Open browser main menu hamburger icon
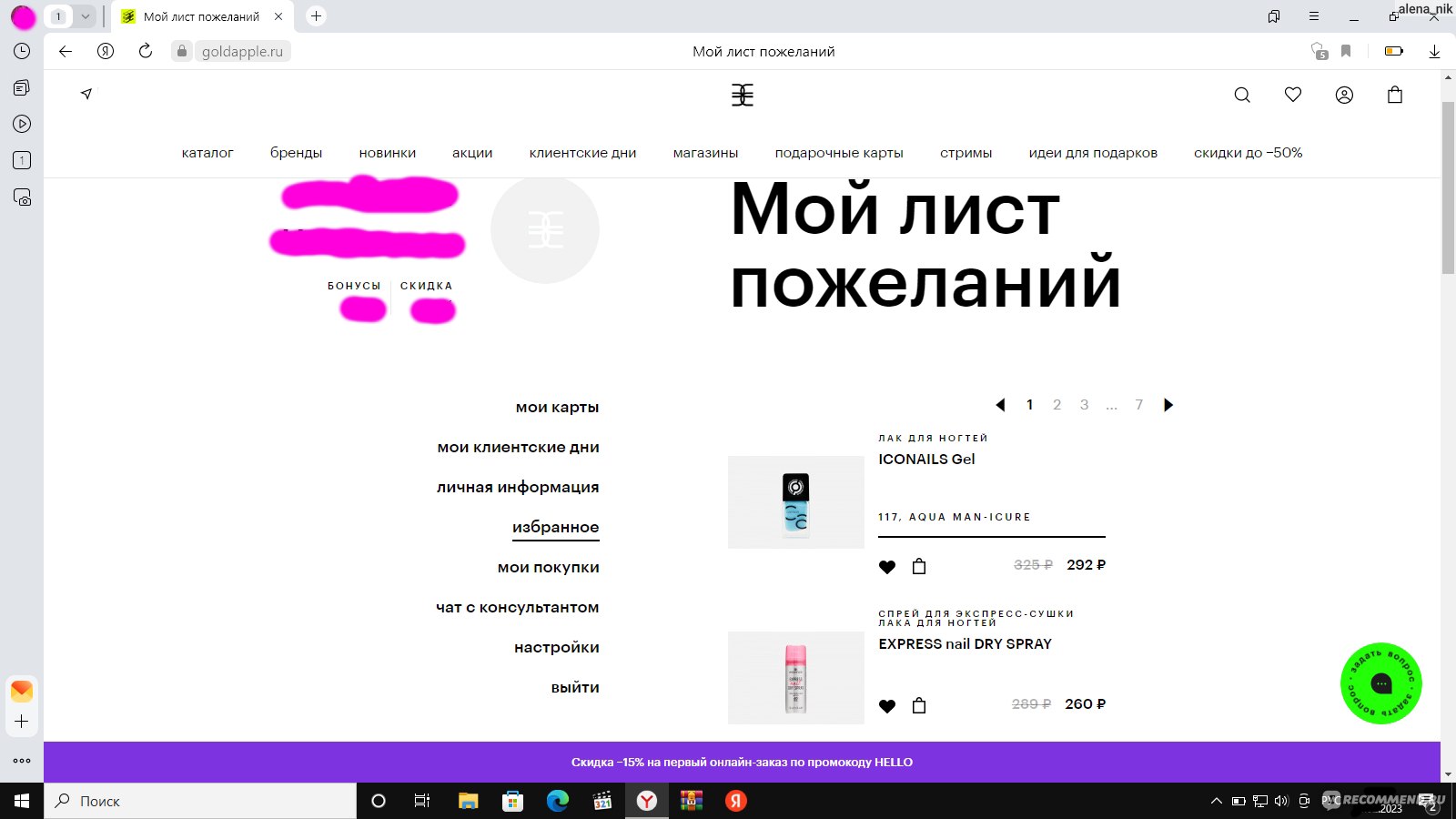 (x=1314, y=16)
